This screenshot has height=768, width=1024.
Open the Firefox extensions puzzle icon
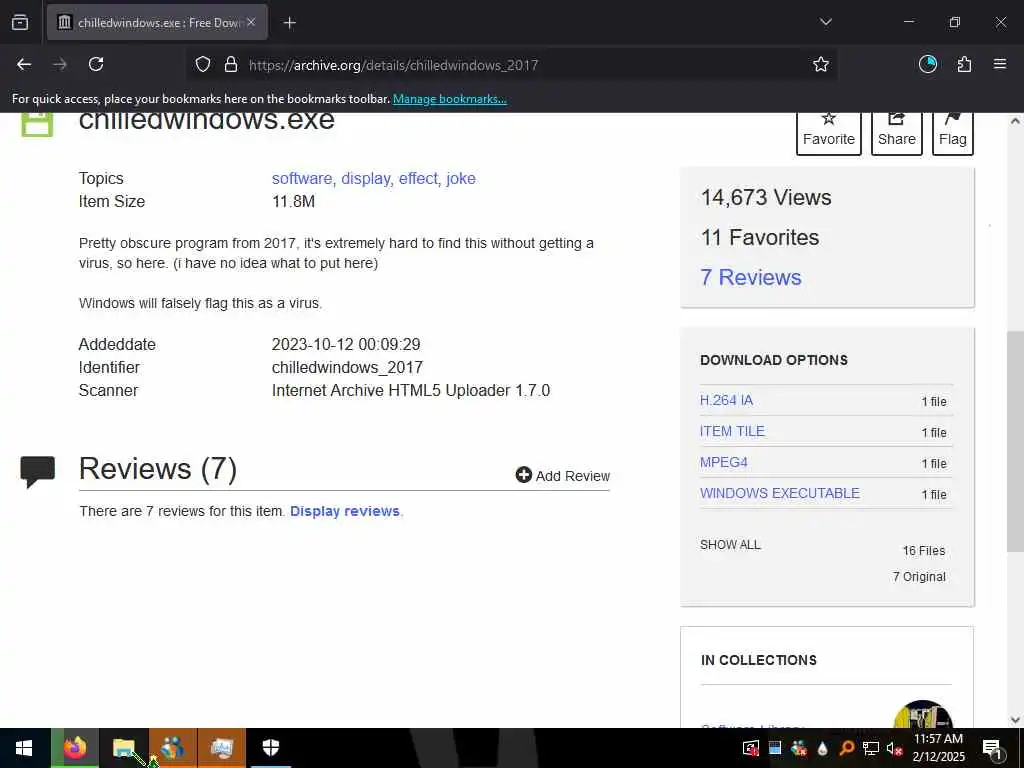click(x=964, y=64)
